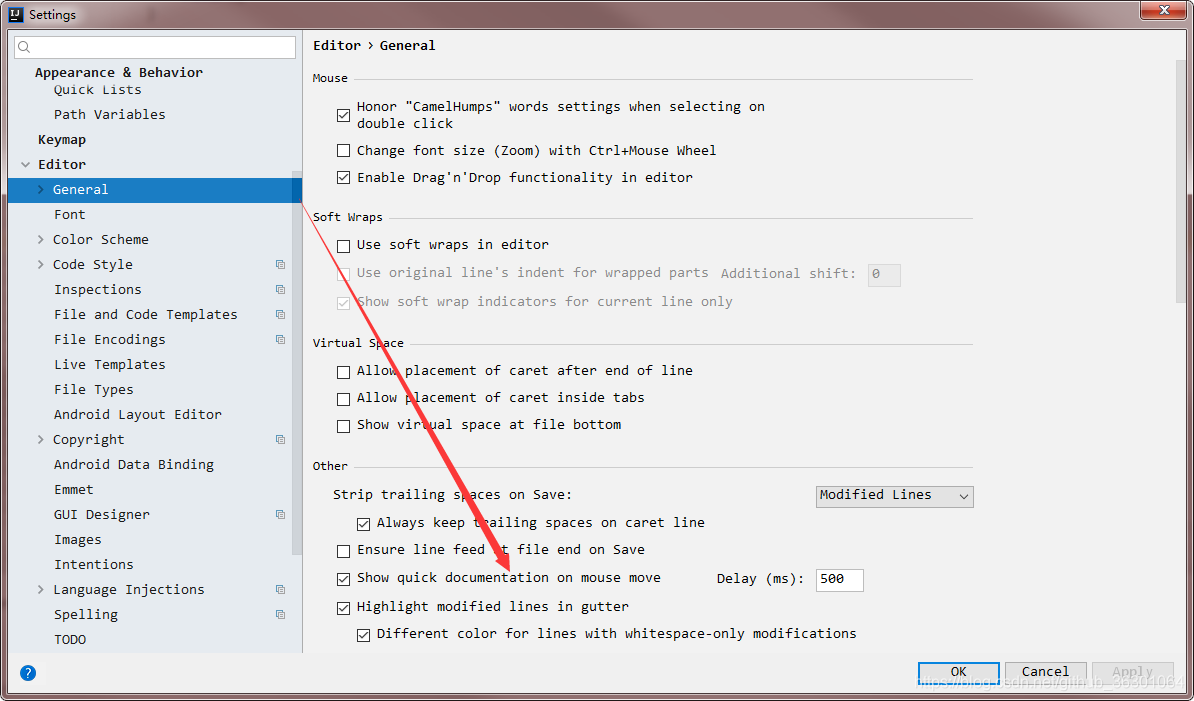Enable Use soft wraps in editor

343,246
